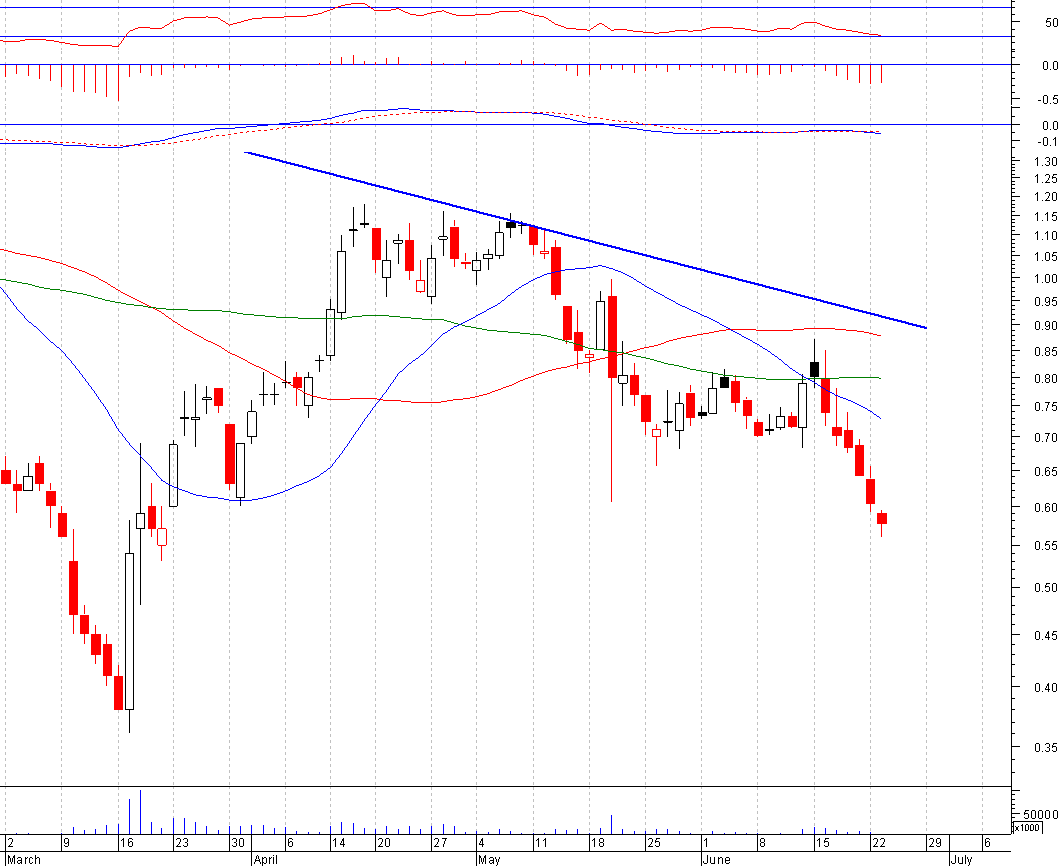Click the 0.45 price axis label
Viewport: 1062px width, 866px height.
click(1046, 635)
